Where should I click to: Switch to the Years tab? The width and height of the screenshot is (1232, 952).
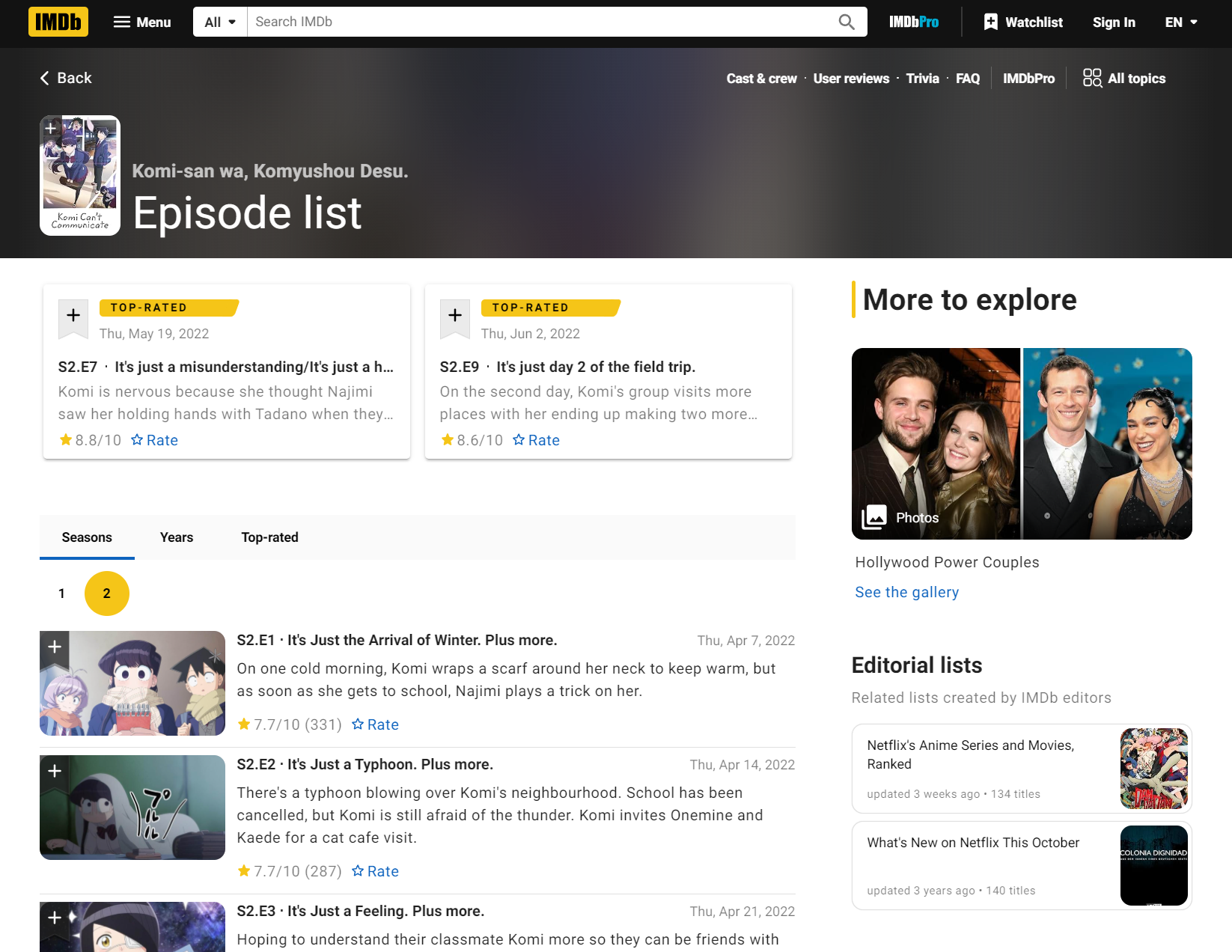tap(177, 537)
